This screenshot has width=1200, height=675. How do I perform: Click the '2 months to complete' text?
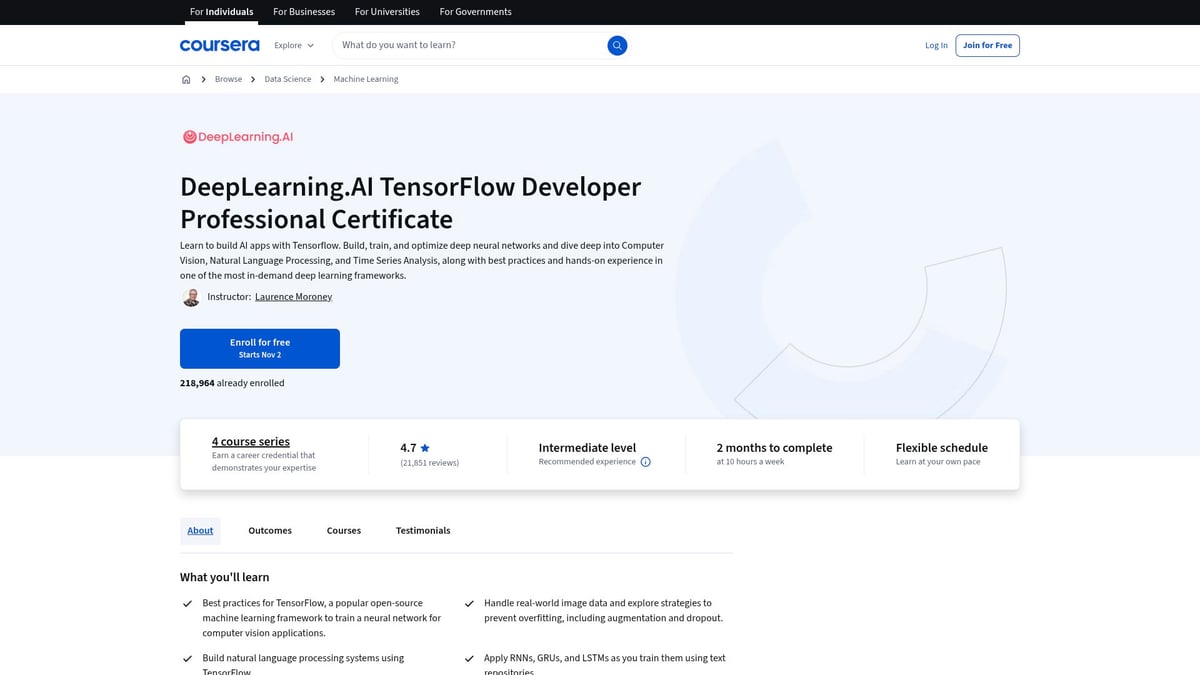774,448
